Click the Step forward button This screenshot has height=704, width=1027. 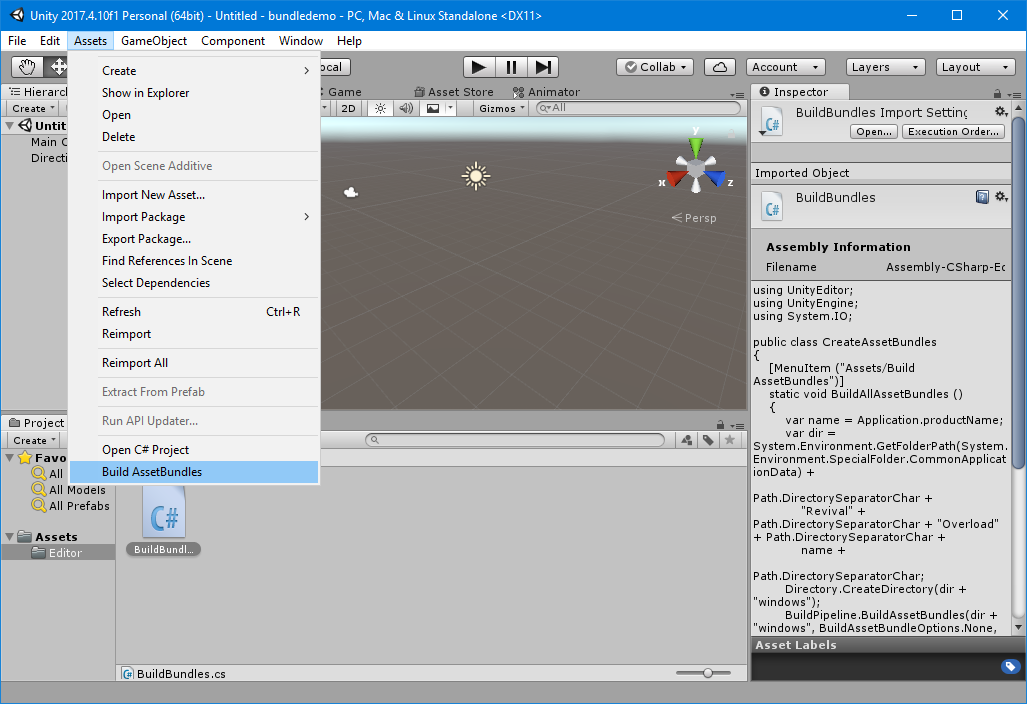pyautogui.click(x=543, y=67)
